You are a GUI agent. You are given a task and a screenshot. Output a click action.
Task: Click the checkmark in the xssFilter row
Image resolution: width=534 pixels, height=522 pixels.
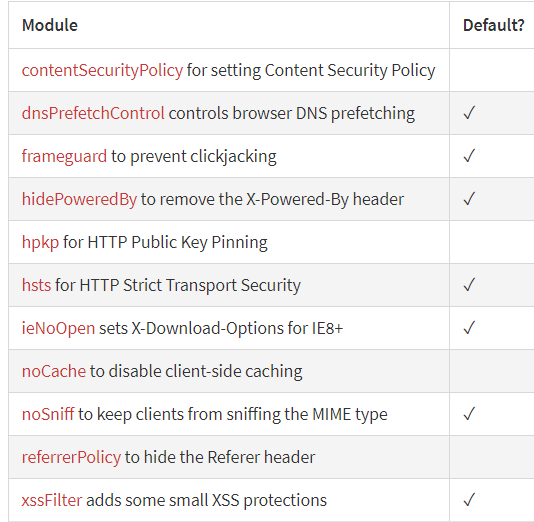point(469,500)
